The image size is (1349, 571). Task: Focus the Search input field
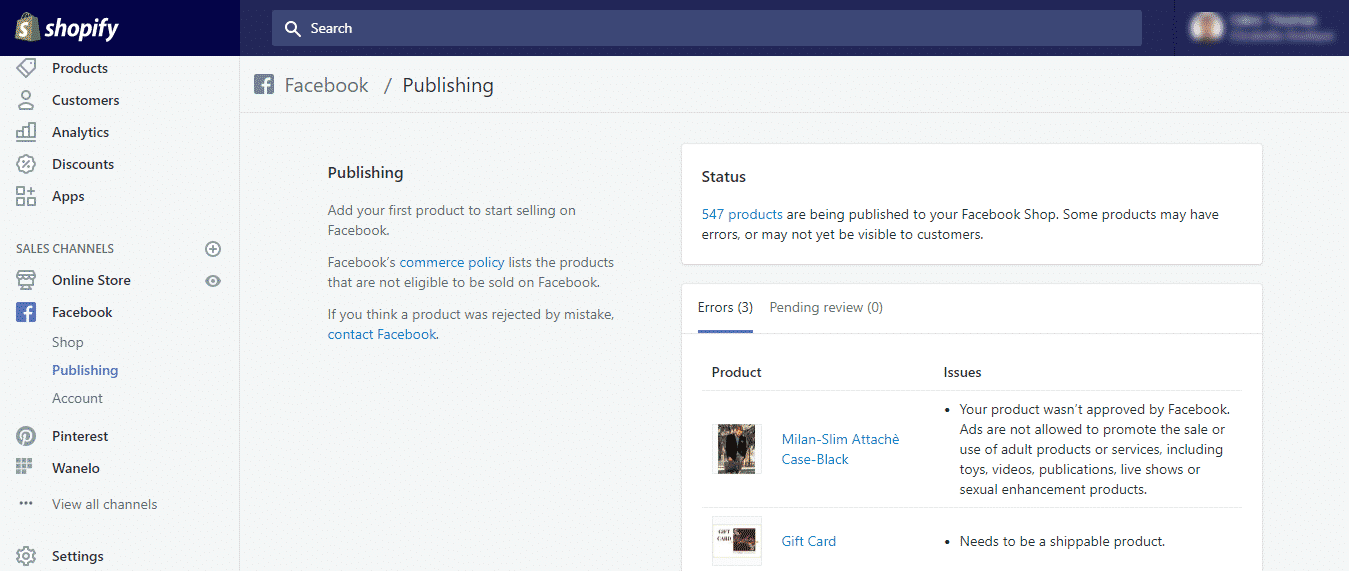pyautogui.click(x=706, y=28)
